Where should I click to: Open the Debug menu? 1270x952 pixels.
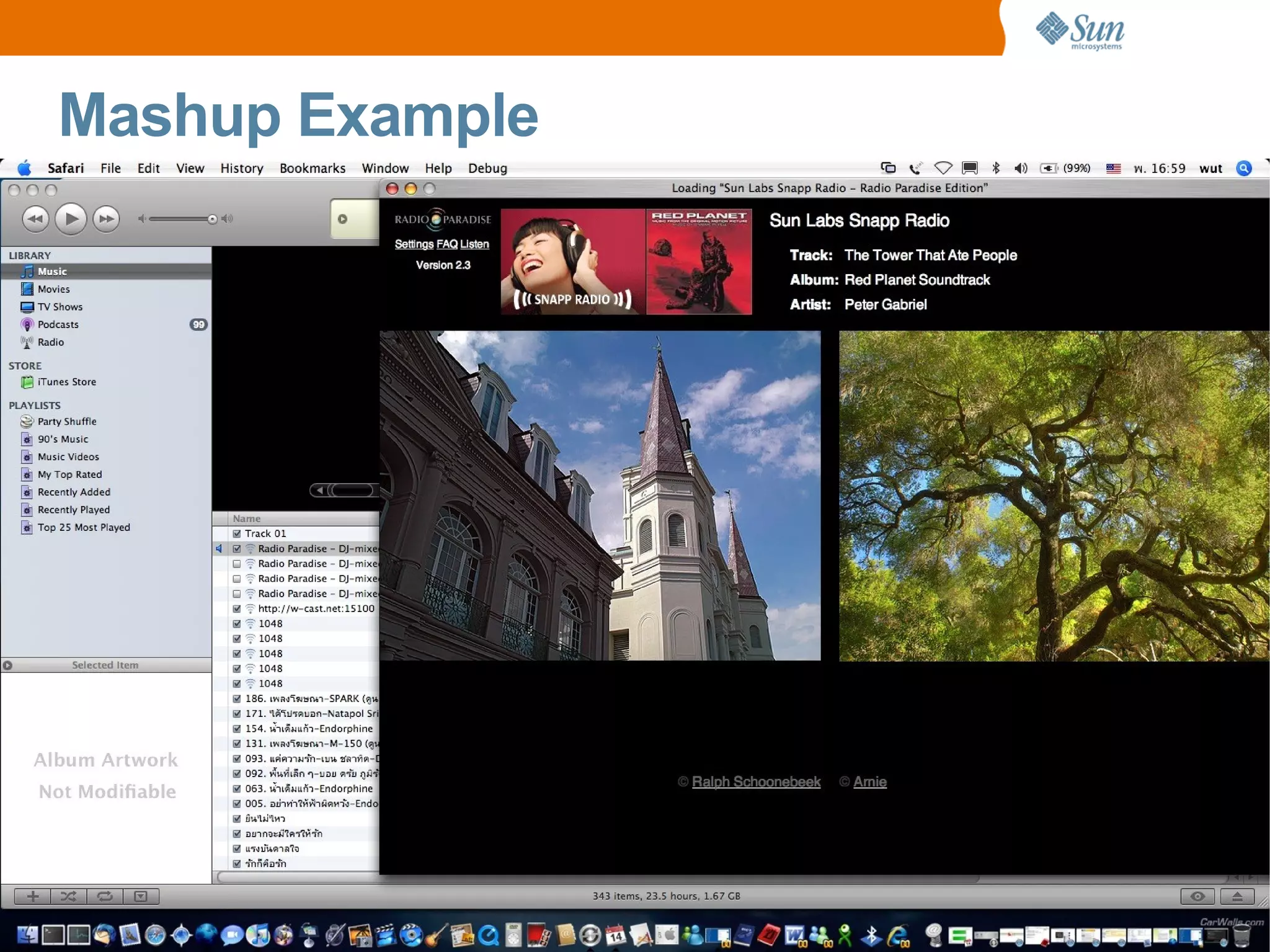(x=487, y=169)
